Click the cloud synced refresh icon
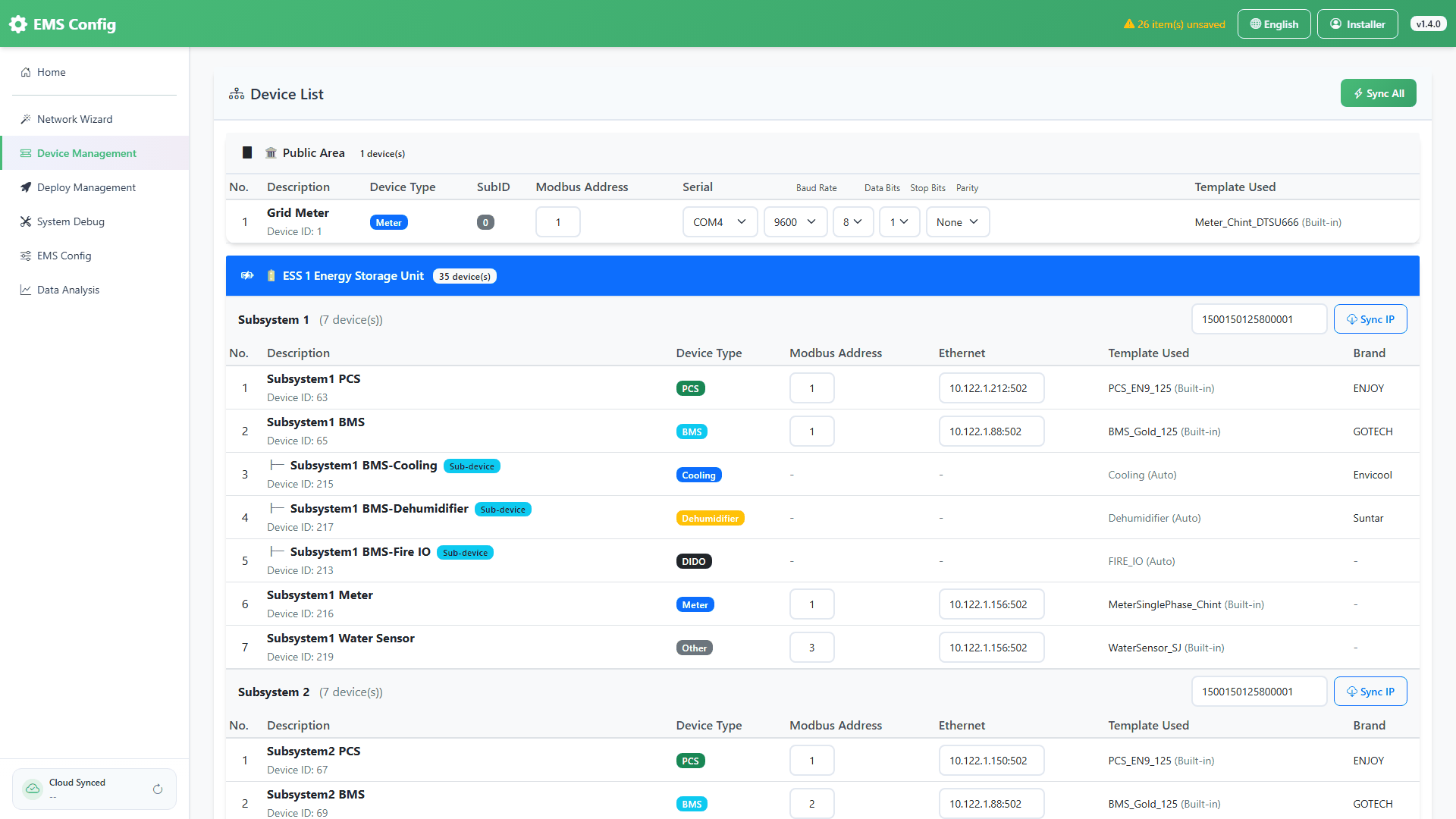Screen dimensions: 1456x819 click(158, 789)
